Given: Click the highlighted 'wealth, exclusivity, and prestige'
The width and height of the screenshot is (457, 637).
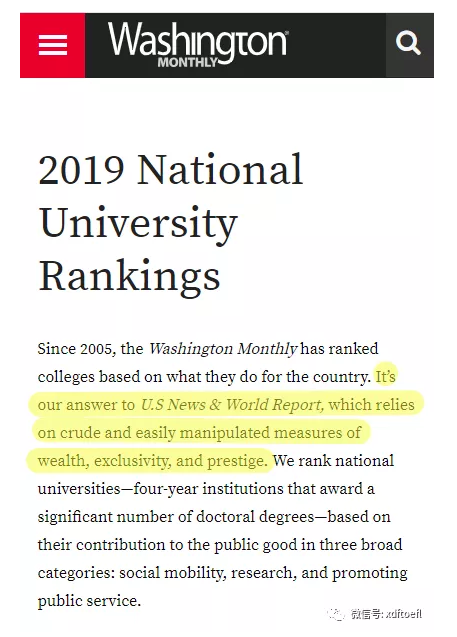Looking at the screenshot, I should pyautogui.click(x=152, y=461).
